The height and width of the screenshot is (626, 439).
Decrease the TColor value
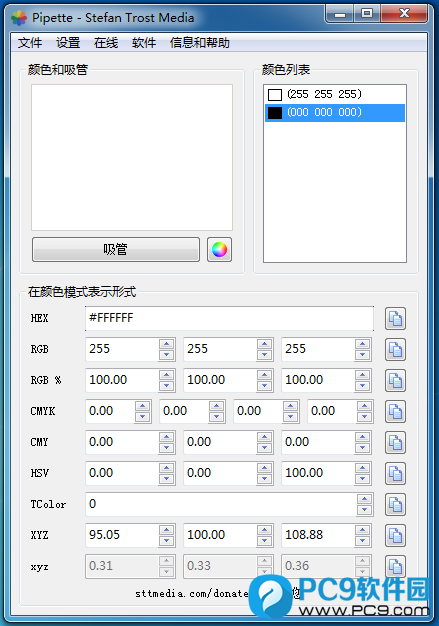[x=364, y=510]
